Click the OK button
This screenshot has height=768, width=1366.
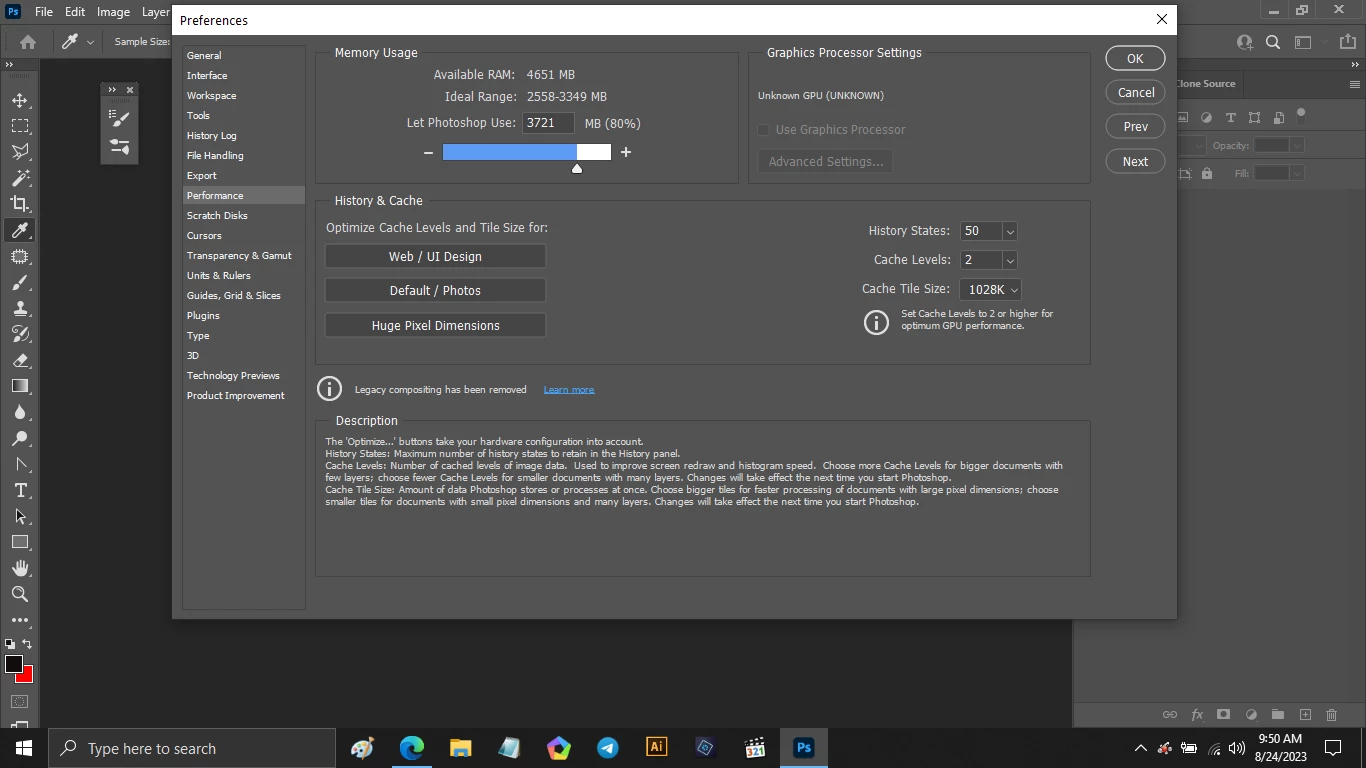tap(1135, 58)
